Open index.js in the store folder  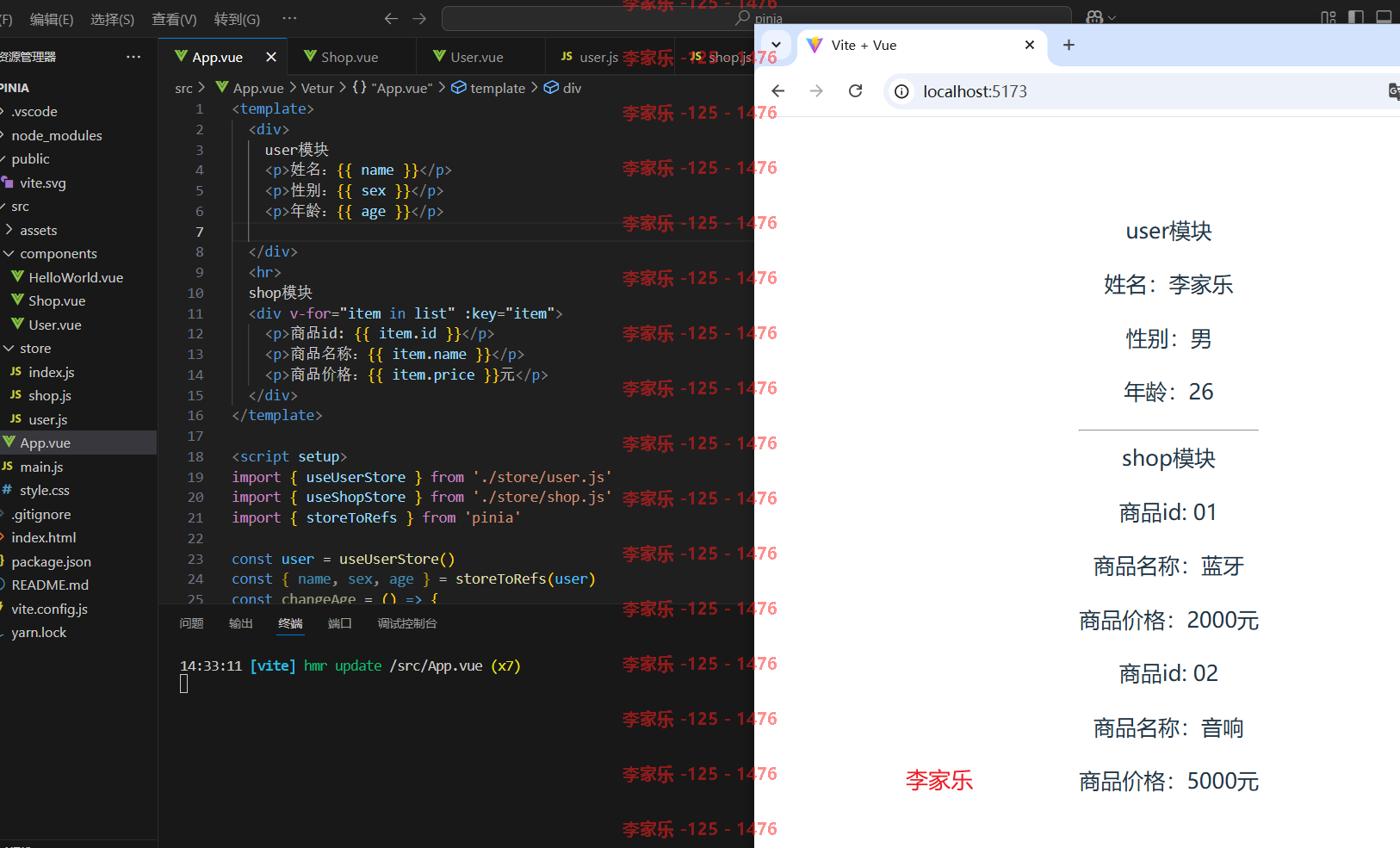tap(52, 372)
